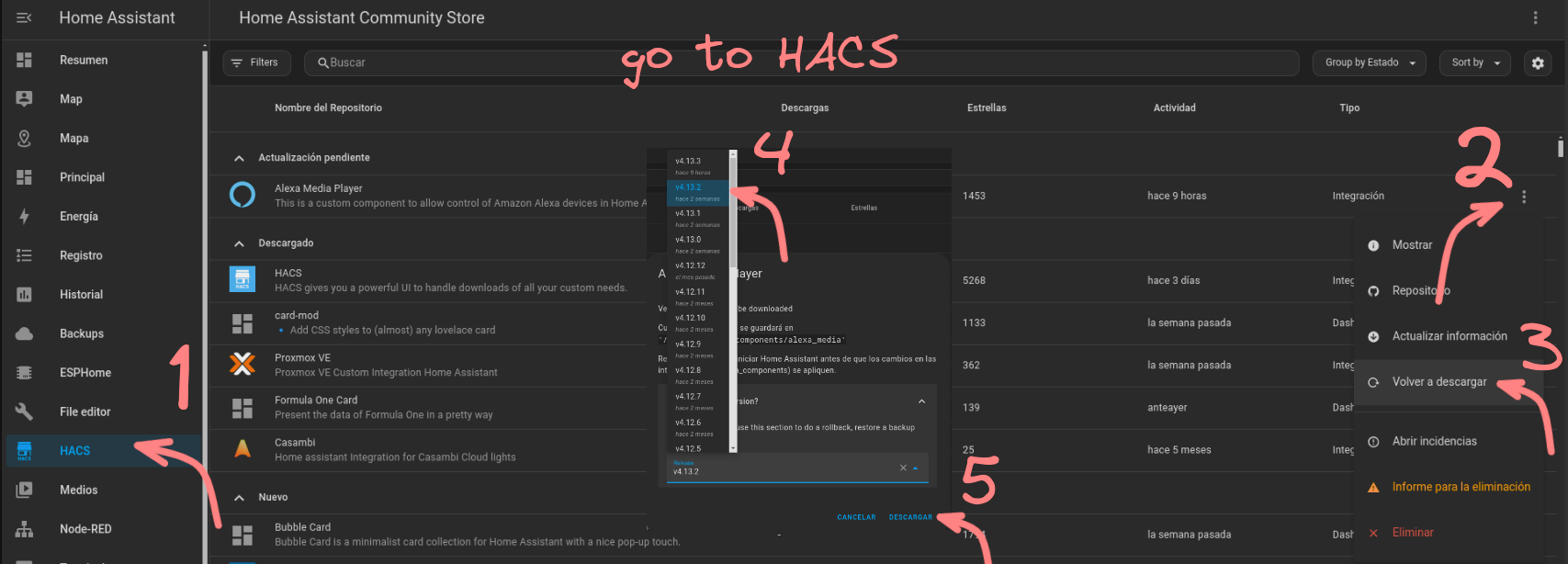The image size is (1568, 564).
Task: Click 'hace 5 meses' in Casambi row
Action: coord(1179,449)
